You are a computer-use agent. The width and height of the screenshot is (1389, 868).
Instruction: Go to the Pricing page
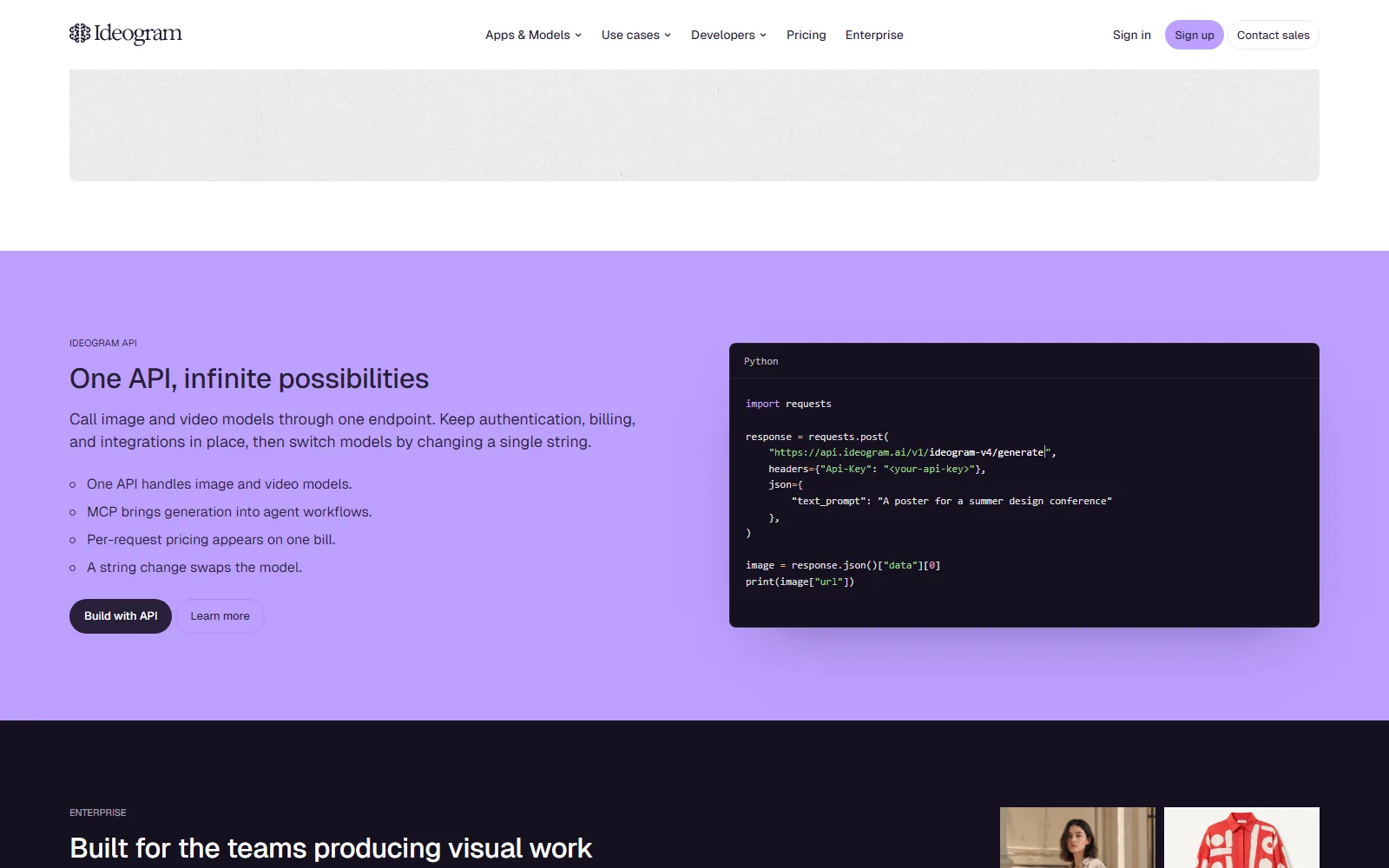pos(806,35)
